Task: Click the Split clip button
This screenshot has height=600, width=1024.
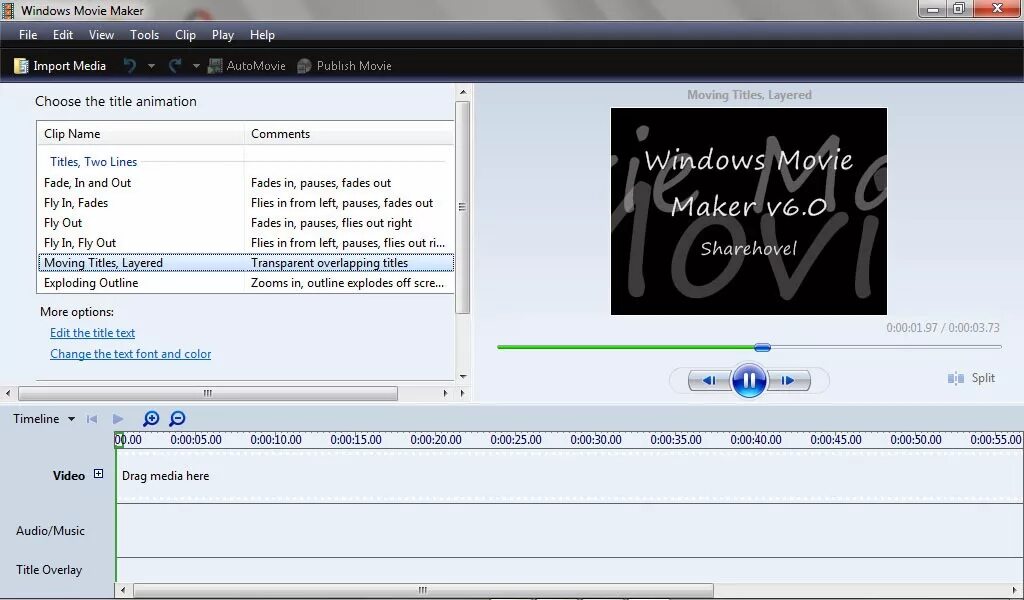Action: (971, 378)
